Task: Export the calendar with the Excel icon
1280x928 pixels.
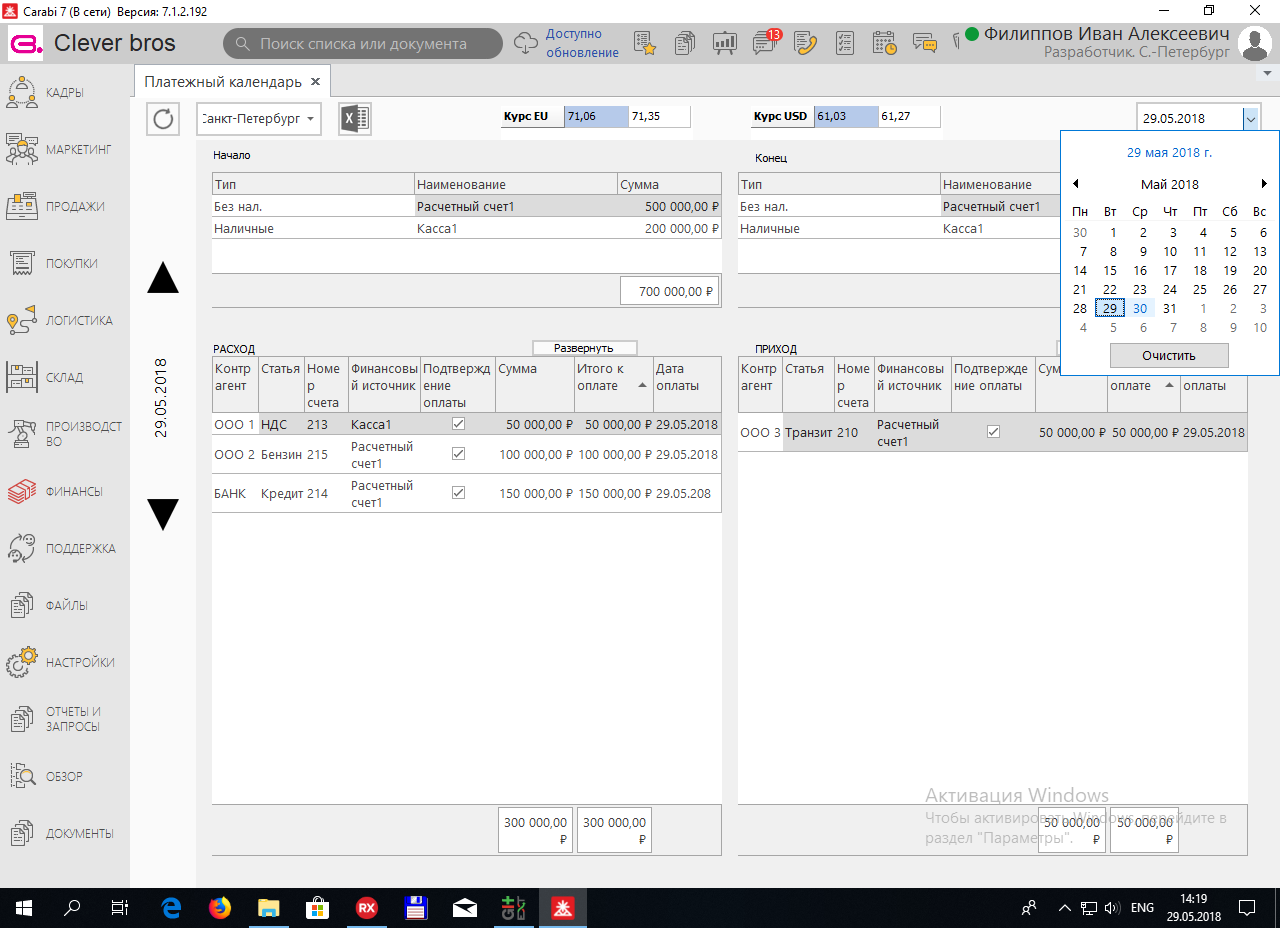Action: [x=355, y=119]
